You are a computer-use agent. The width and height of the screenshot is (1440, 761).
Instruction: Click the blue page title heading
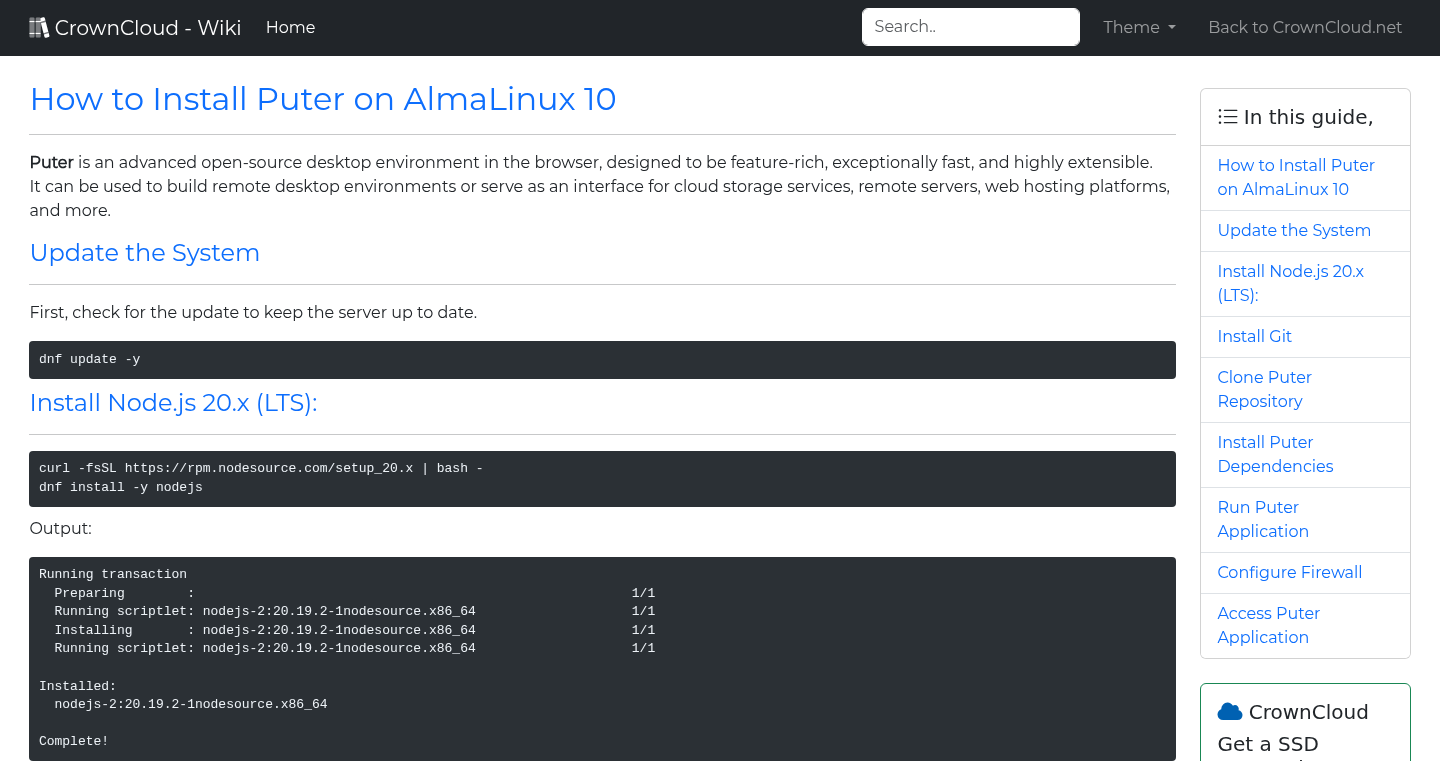coord(322,99)
